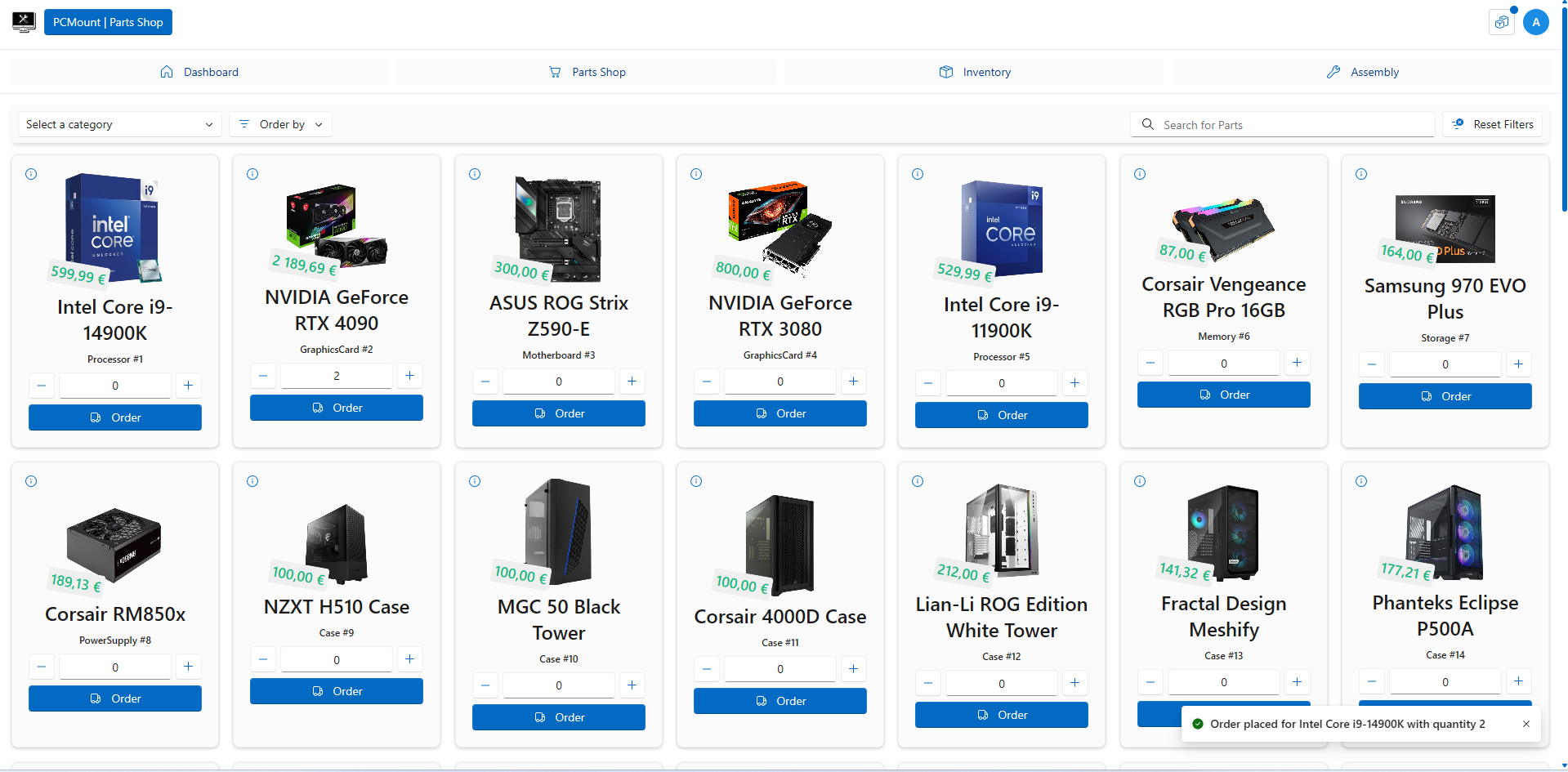Image resolution: width=1568 pixels, height=772 pixels.
Task: Click the RTX 4090 product image
Action: click(337, 225)
